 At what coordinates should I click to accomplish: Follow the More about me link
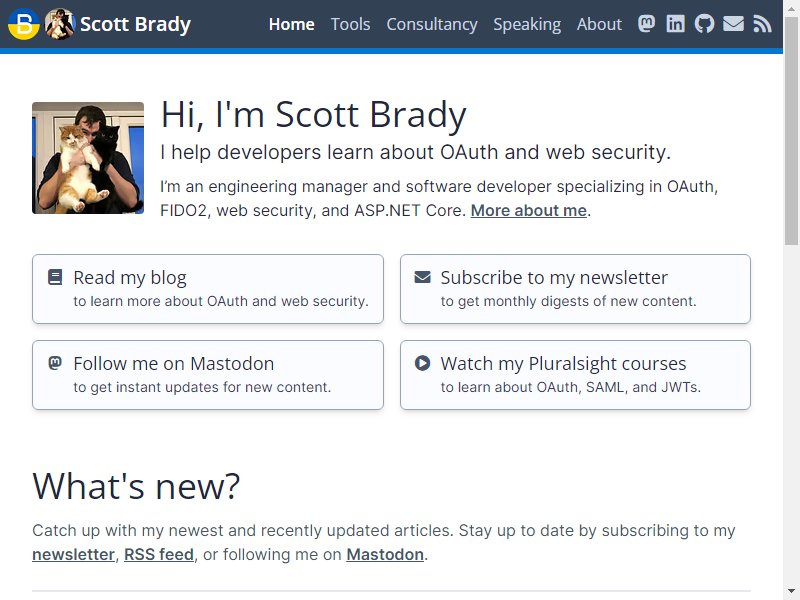point(529,211)
